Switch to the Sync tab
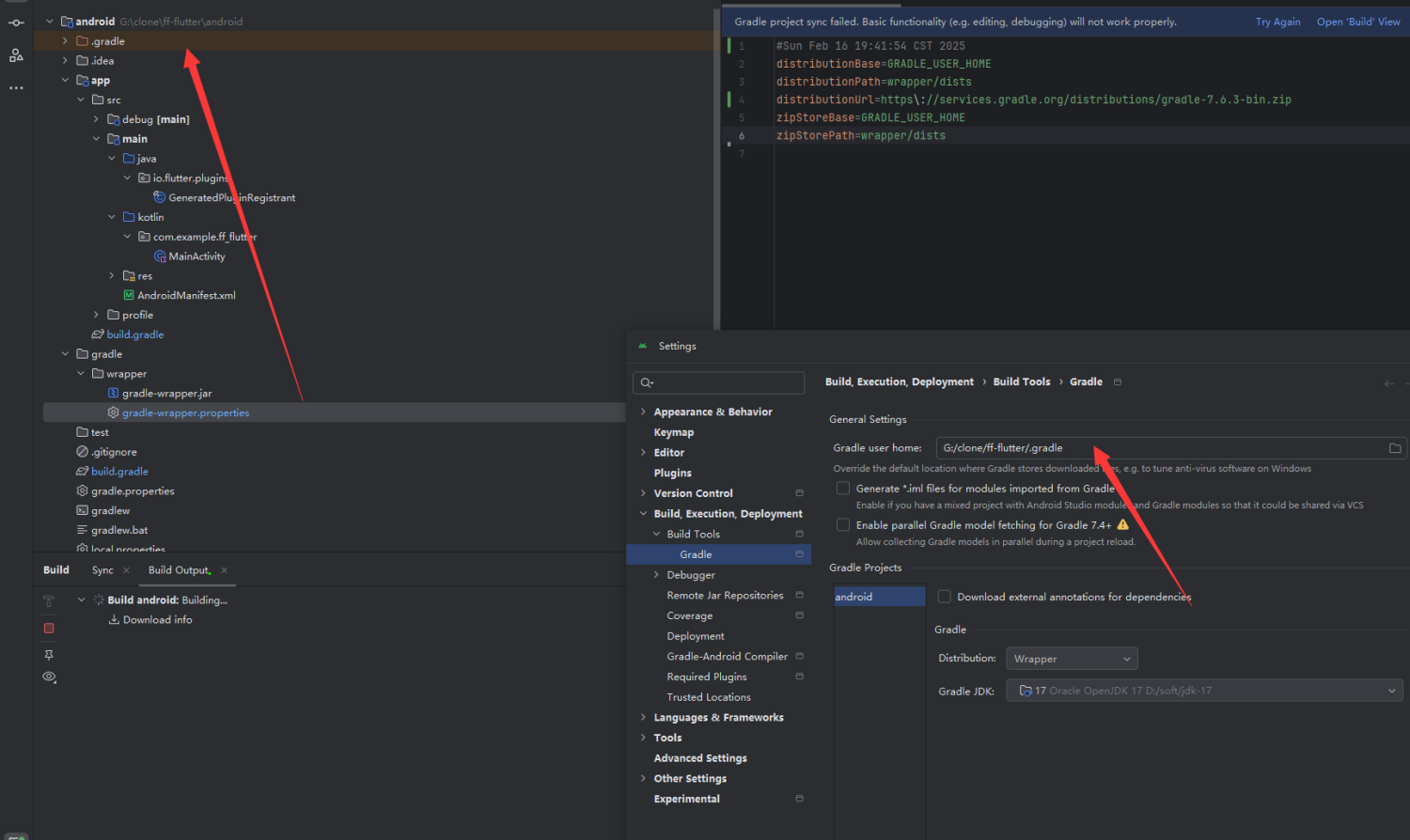Image resolution: width=1410 pixels, height=840 pixels. pyautogui.click(x=102, y=570)
